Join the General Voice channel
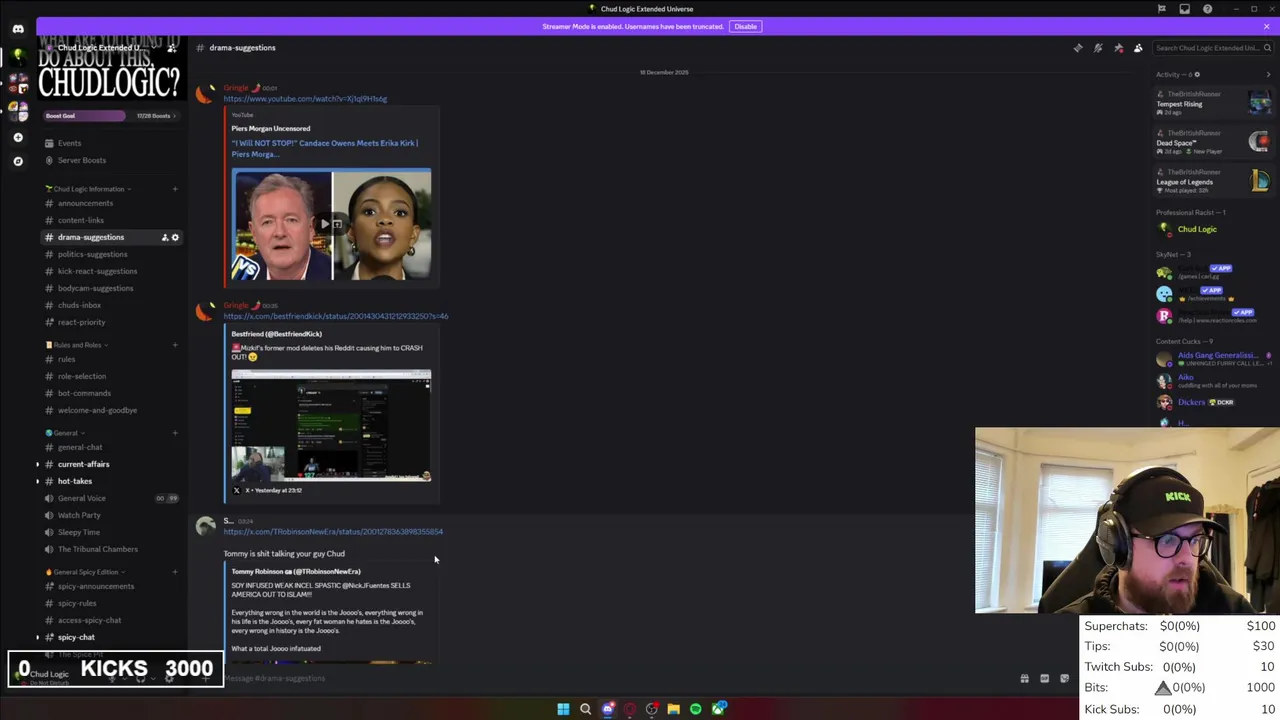This screenshot has width=1280, height=720. pyautogui.click(x=110, y=498)
